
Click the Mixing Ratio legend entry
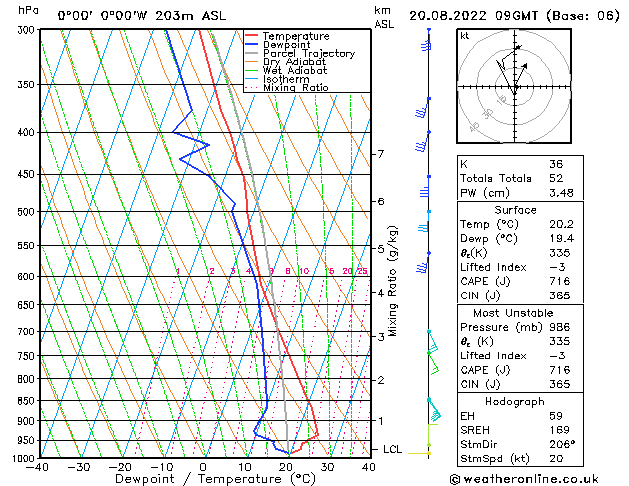tap(296, 87)
